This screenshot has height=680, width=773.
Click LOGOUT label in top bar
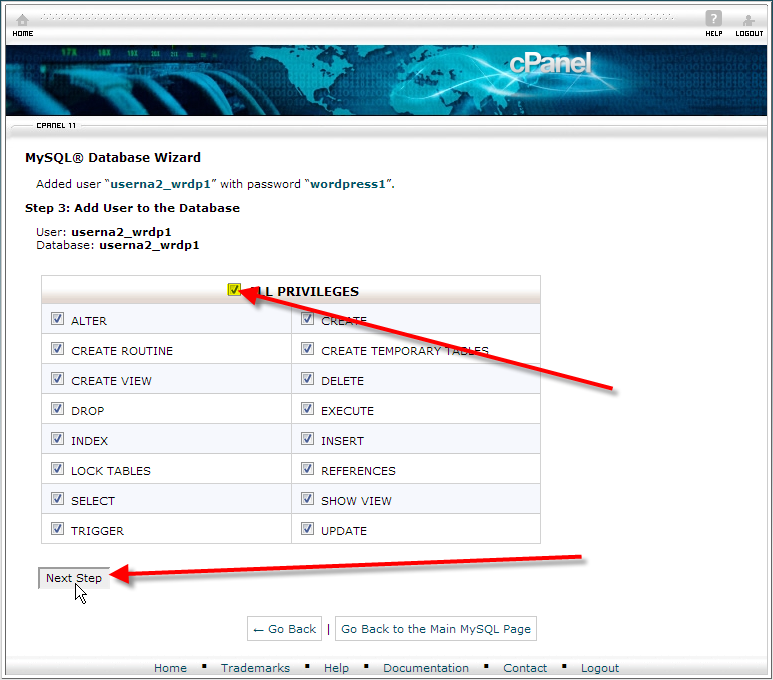pyautogui.click(x=749, y=34)
